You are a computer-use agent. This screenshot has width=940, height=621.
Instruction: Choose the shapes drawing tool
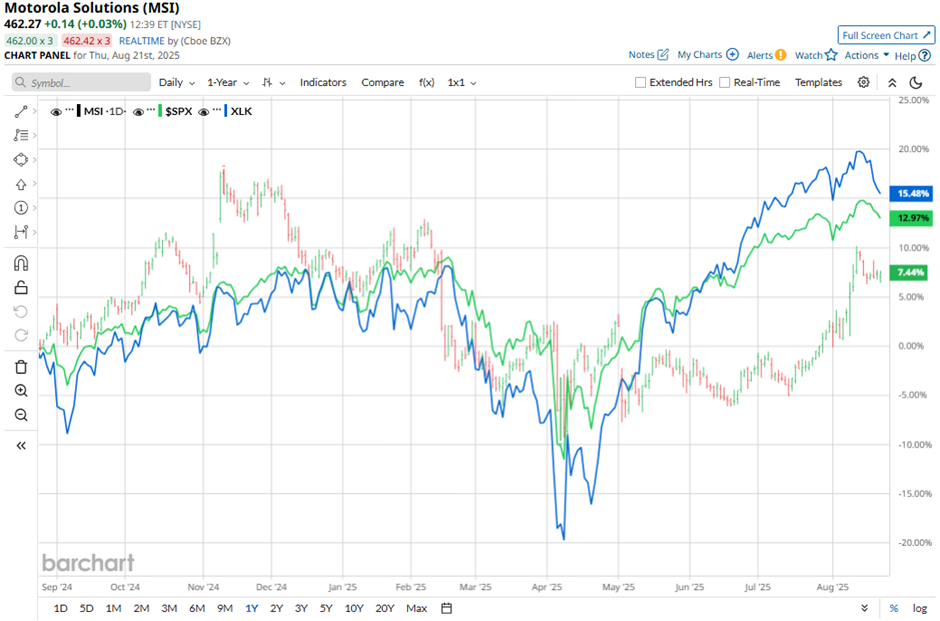tap(20, 159)
